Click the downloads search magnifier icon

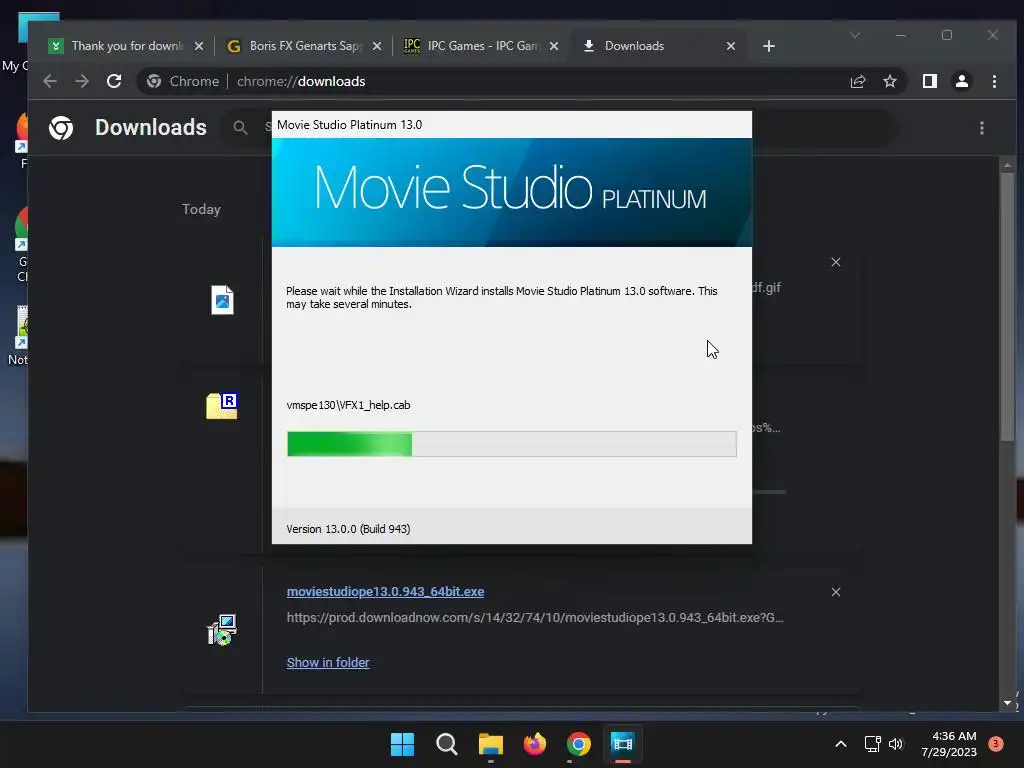point(240,128)
